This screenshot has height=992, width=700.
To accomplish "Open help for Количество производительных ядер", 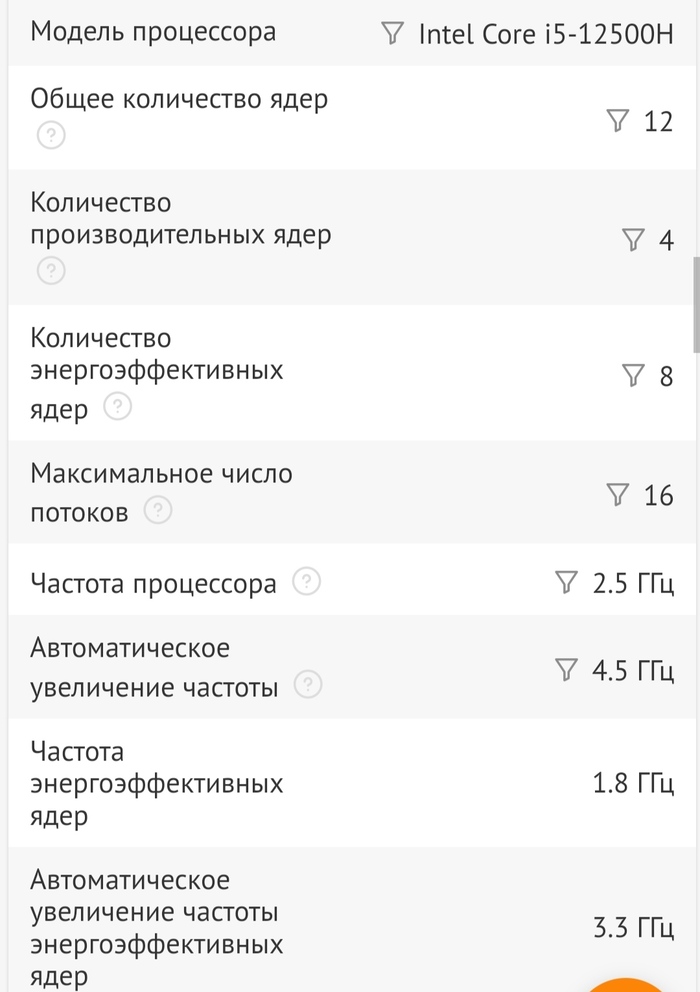I will pos(50,271).
